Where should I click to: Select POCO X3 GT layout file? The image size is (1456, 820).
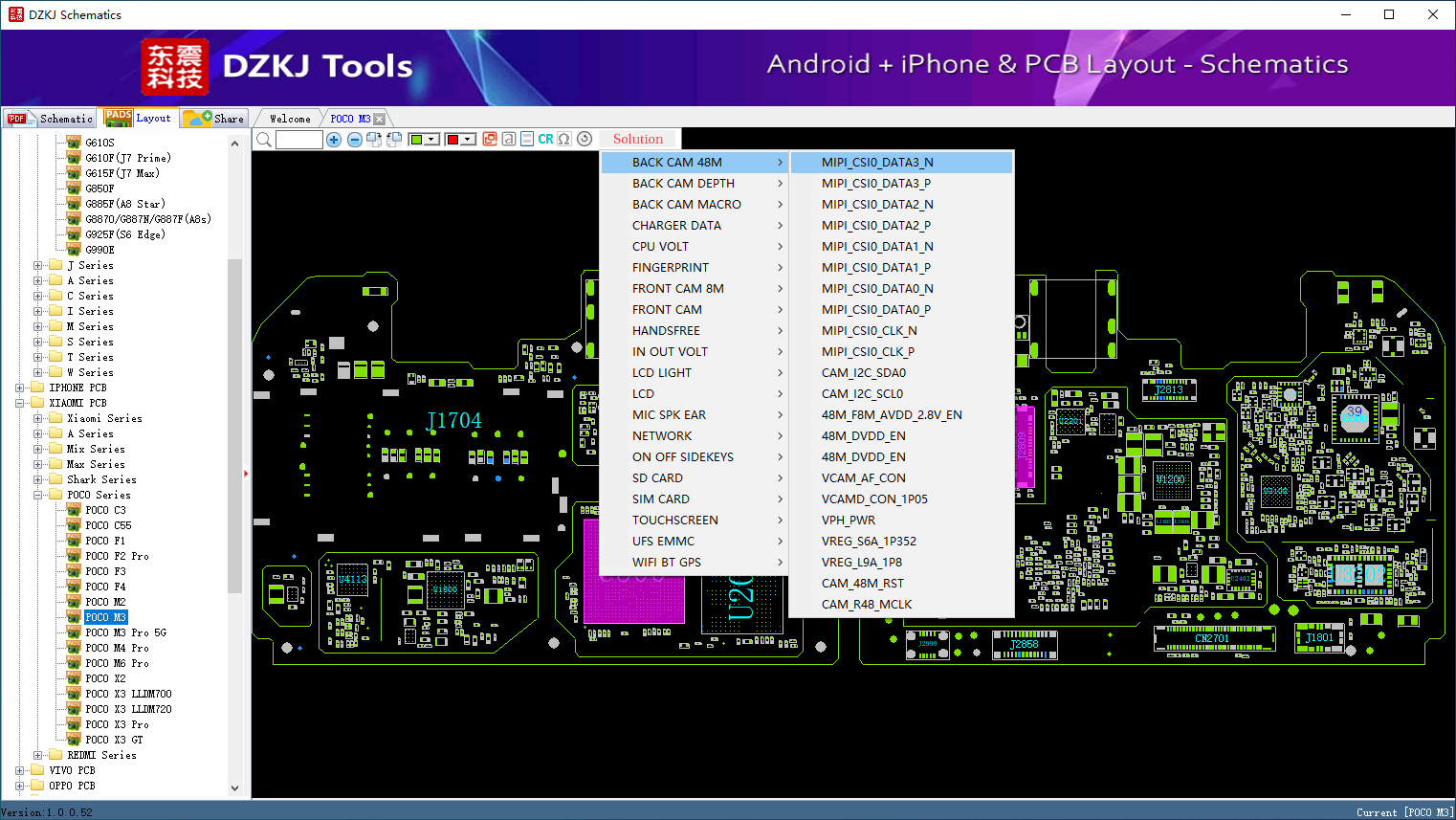tap(114, 741)
